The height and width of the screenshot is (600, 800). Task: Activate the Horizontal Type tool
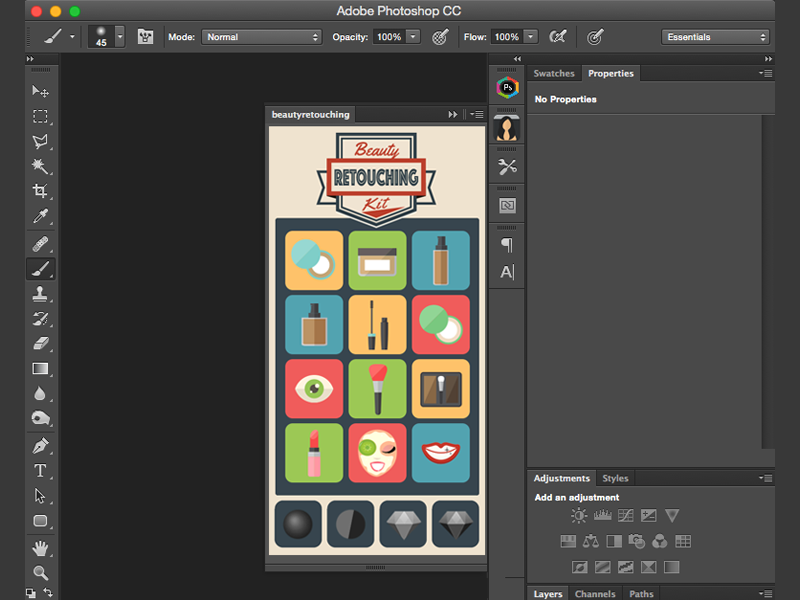pyautogui.click(x=40, y=470)
